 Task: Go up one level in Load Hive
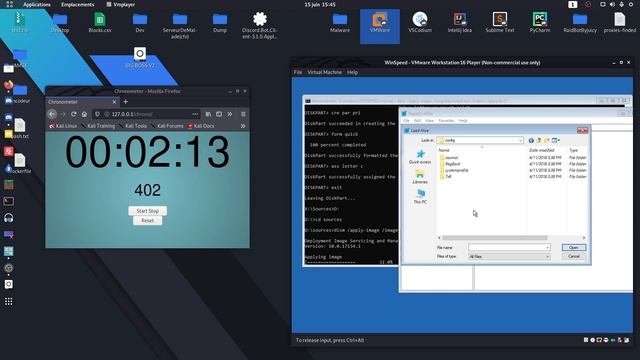539,140
